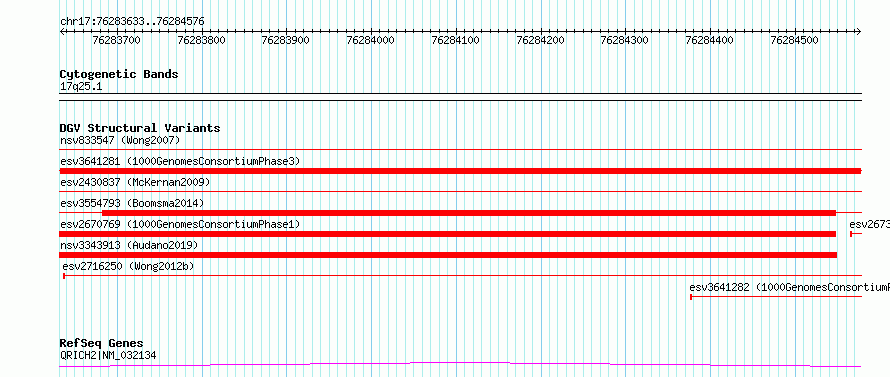Click the DGV Structural Variants track heading

(140, 128)
